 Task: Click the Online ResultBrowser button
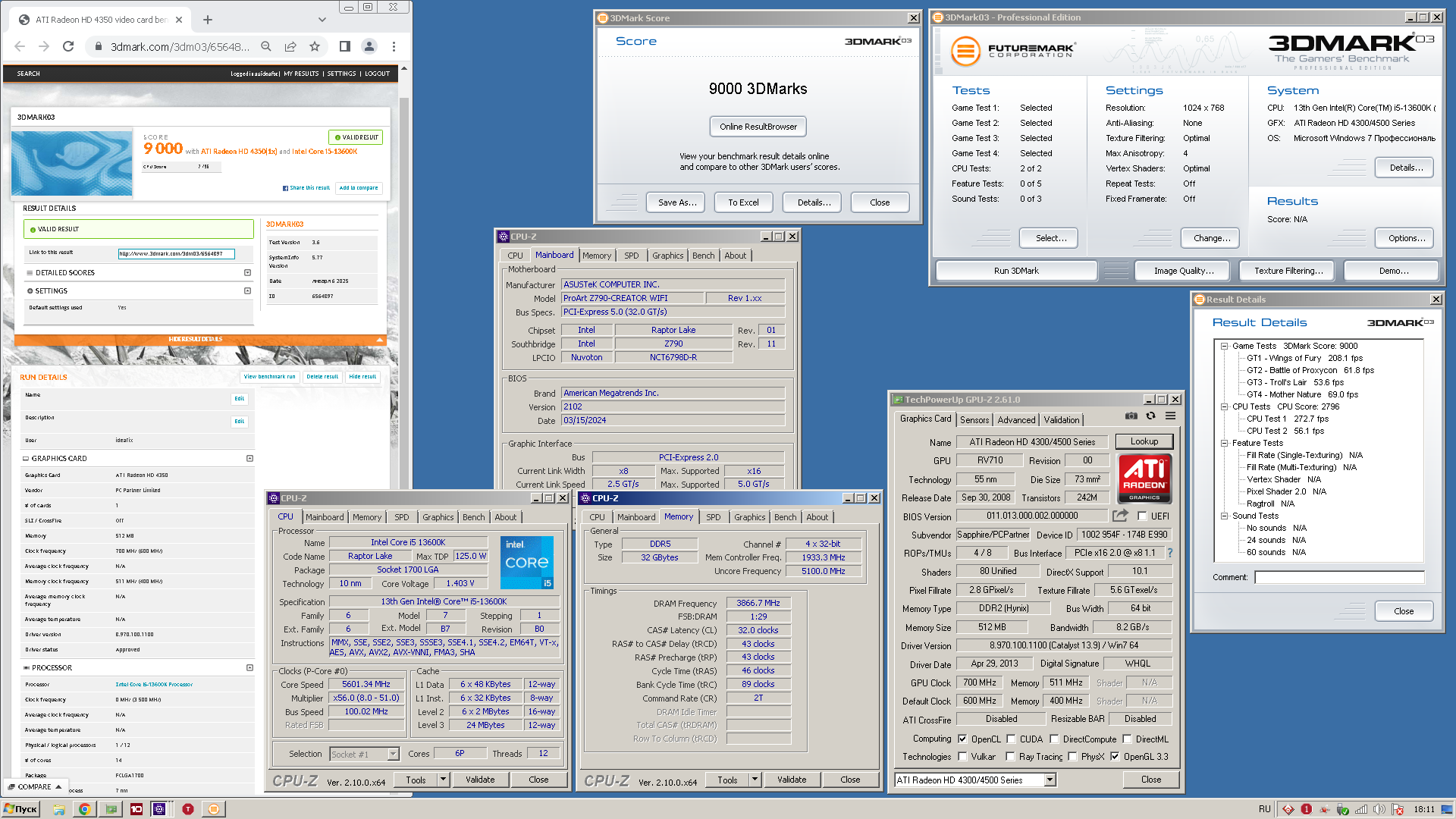(x=758, y=127)
